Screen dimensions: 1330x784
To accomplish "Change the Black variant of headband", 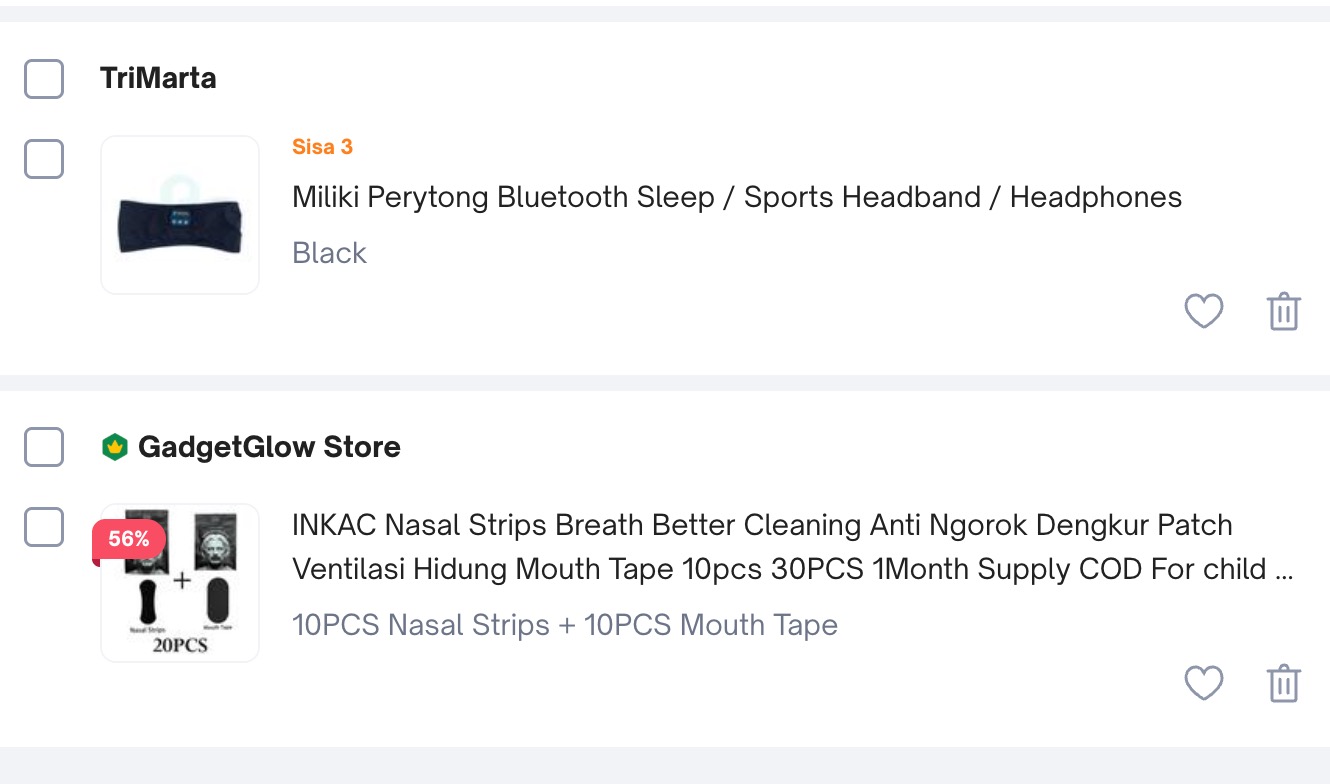I will pyautogui.click(x=329, y=253).
